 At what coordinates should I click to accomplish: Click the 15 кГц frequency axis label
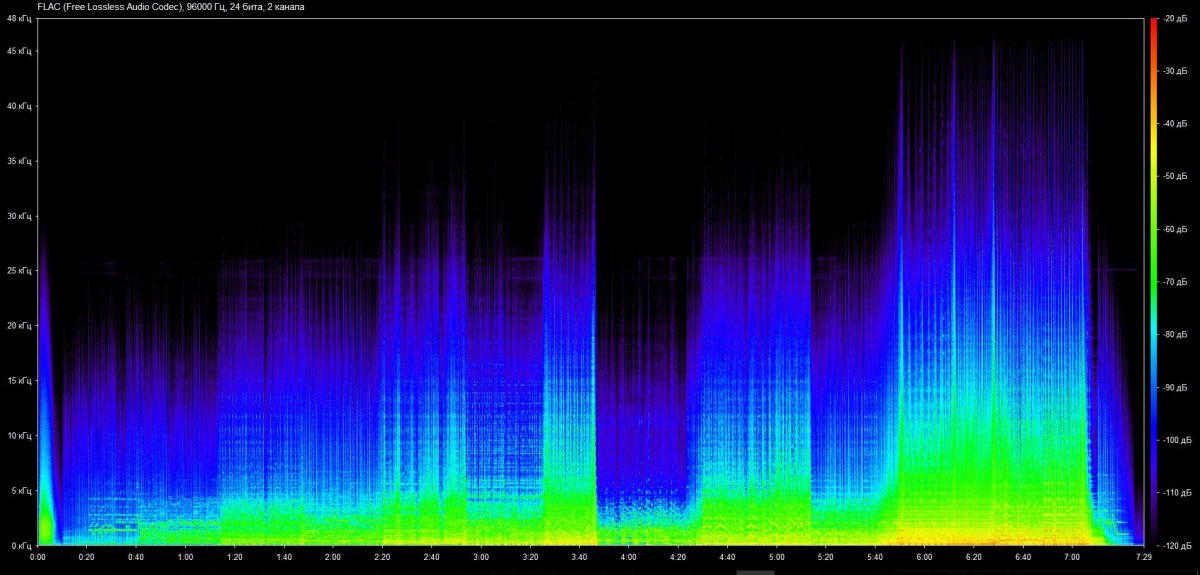[x=17, y=381]
